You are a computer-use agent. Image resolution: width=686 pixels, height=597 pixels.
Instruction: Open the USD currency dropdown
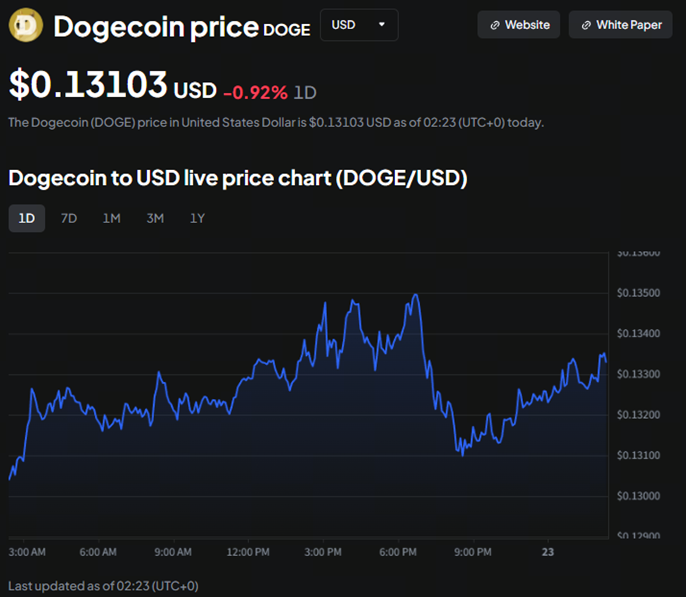click(x=358, y=25)
